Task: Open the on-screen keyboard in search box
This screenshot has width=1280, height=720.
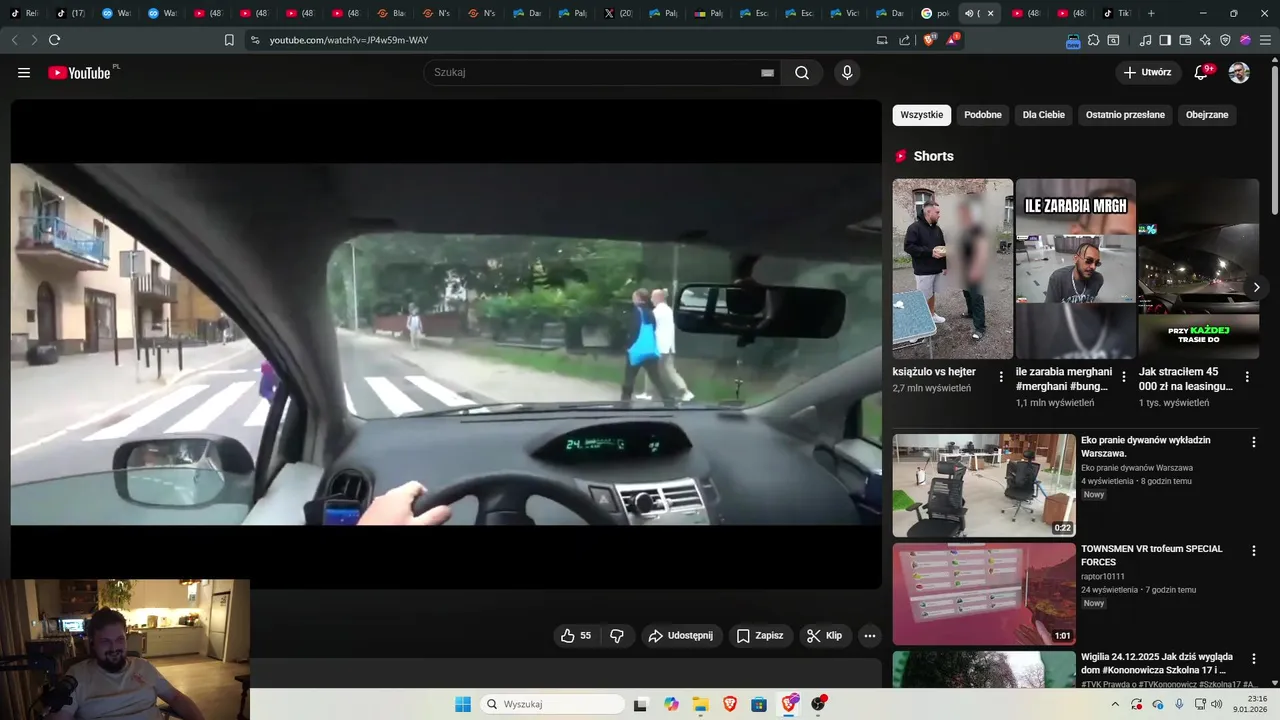Action: coord(767,72)
